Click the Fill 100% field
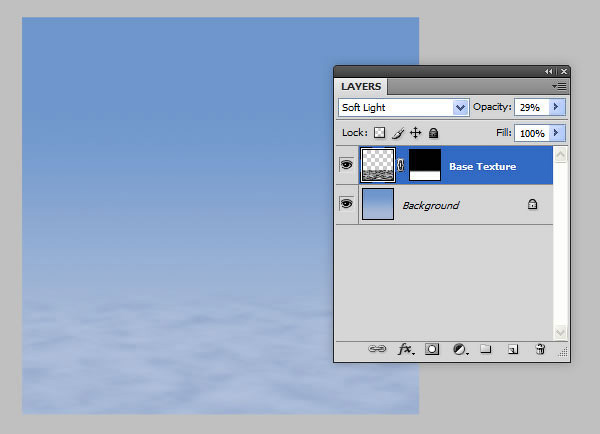 532,133
